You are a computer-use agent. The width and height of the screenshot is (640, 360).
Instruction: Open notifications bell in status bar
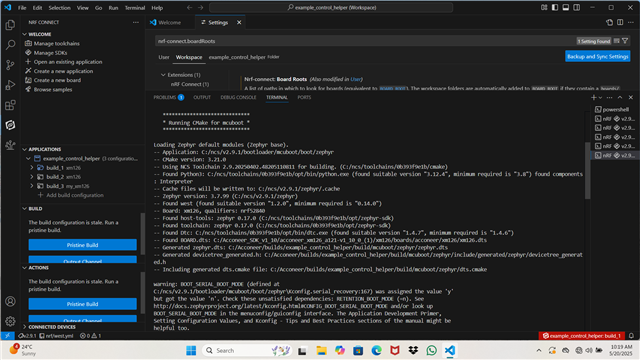tap(631, 336)
